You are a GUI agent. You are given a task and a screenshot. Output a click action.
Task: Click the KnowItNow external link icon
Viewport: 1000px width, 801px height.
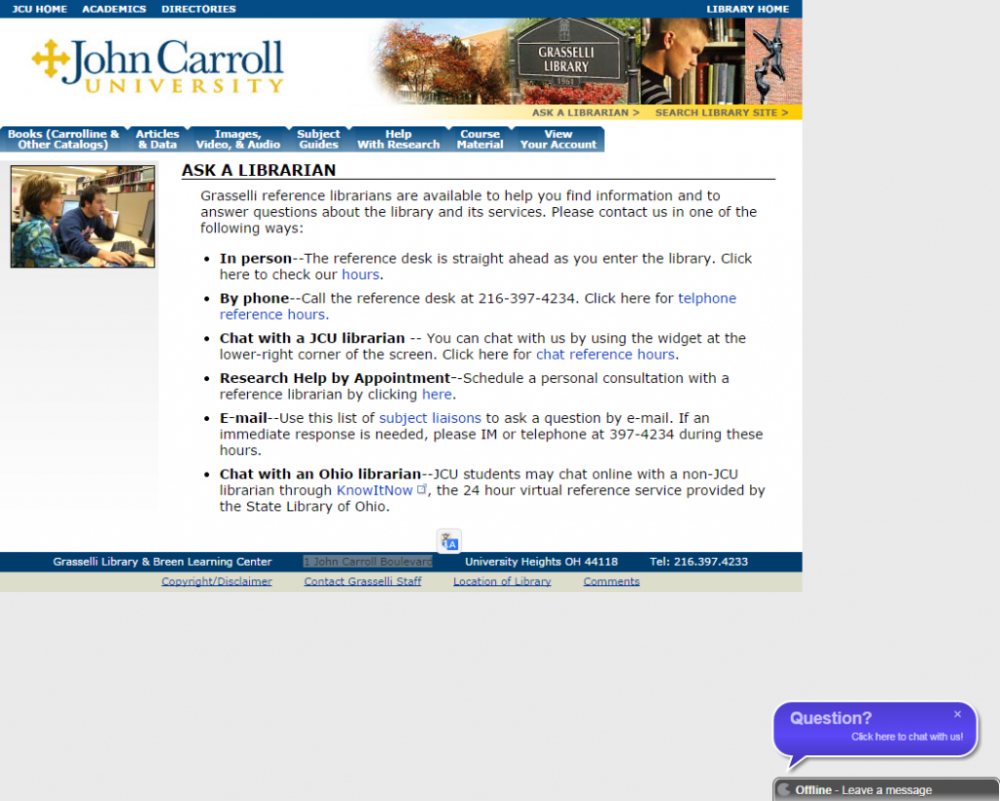422,489
